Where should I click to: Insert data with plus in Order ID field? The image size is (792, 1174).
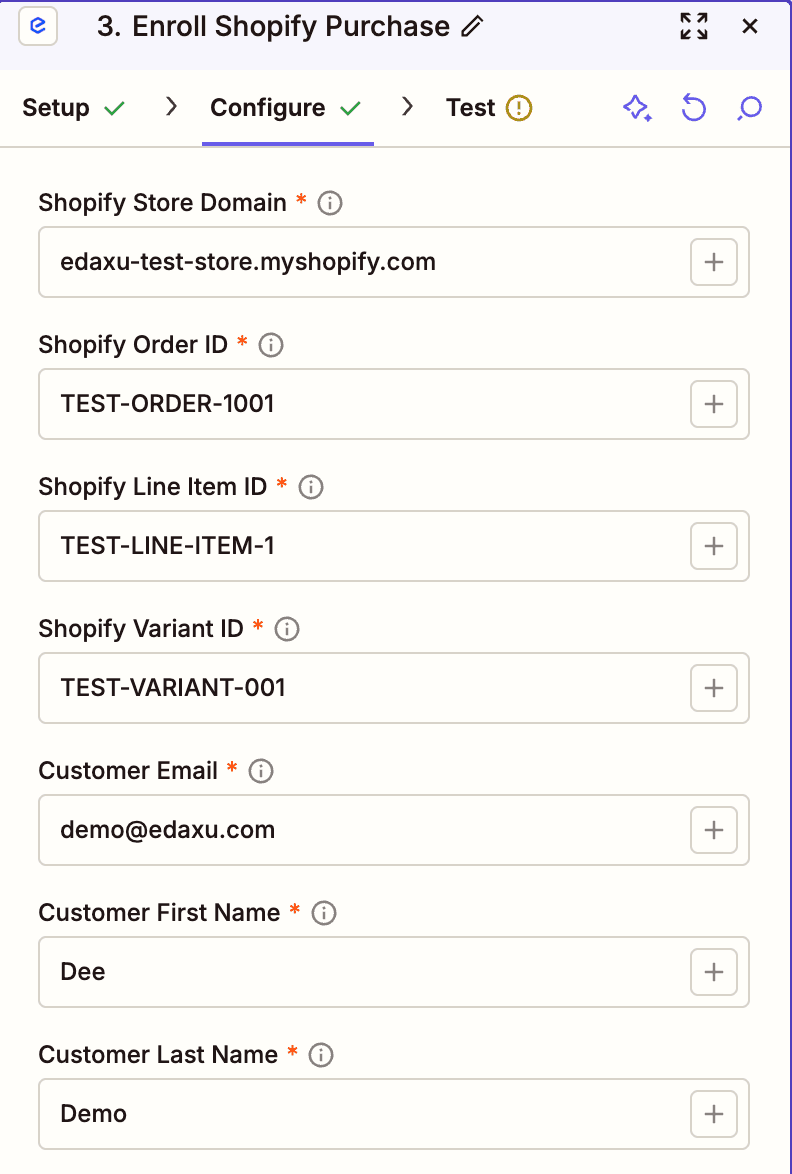coord(714,404)
